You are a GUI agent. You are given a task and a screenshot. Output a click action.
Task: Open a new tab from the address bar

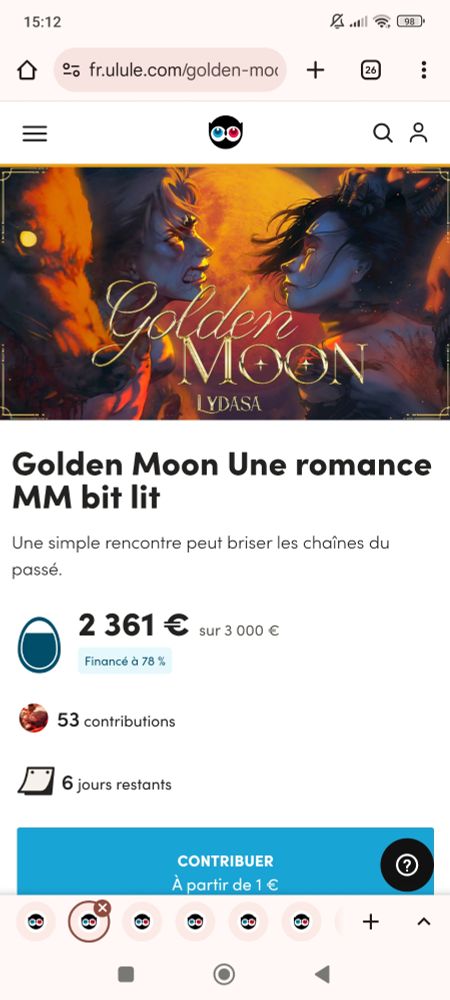pos(316,70)
